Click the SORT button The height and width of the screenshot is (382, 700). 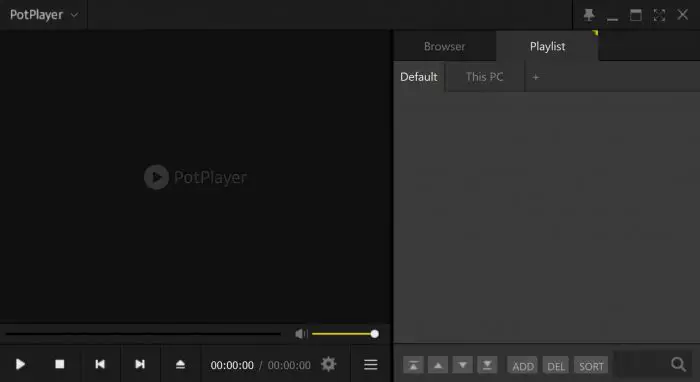click(x=591, y=366)
